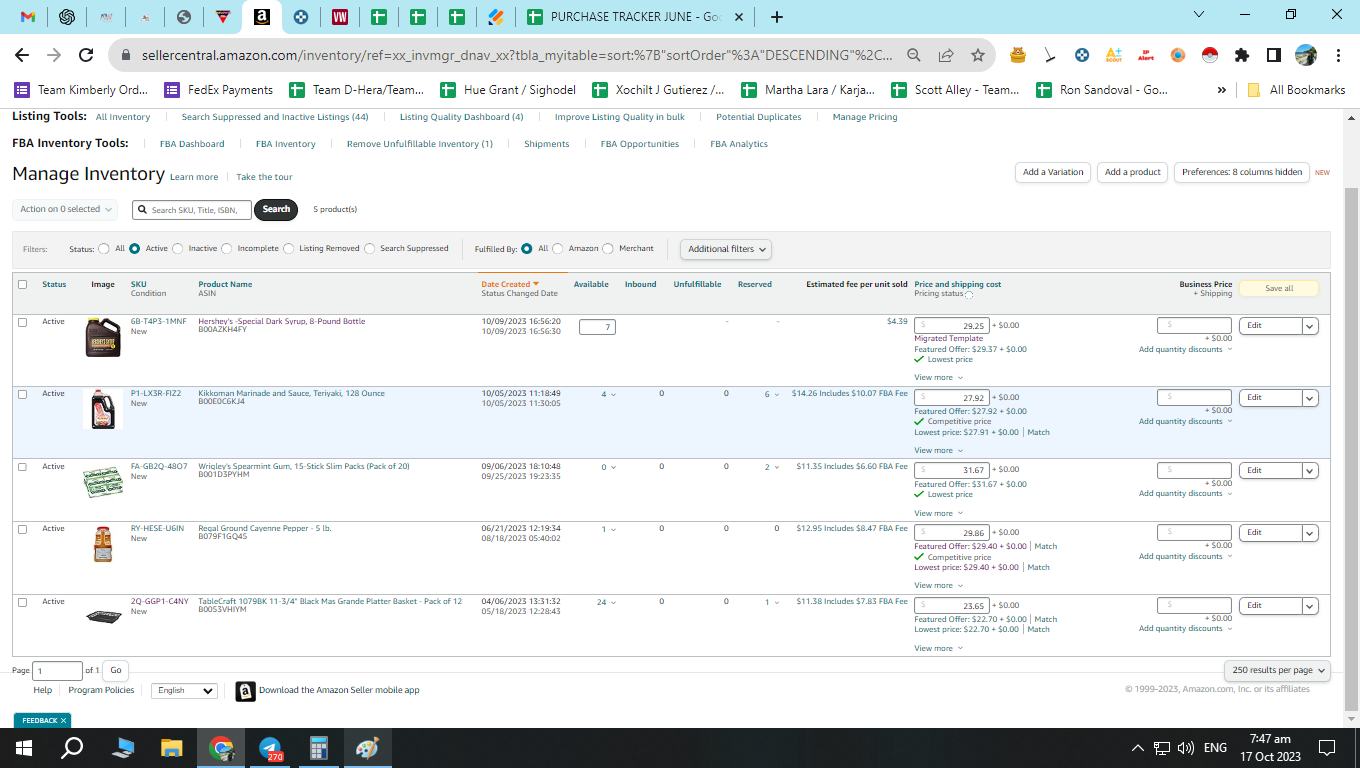Viewport: 1360px width, 768px height.
Task: Open the Chrome profile avatar
Action: [1306, 55]
